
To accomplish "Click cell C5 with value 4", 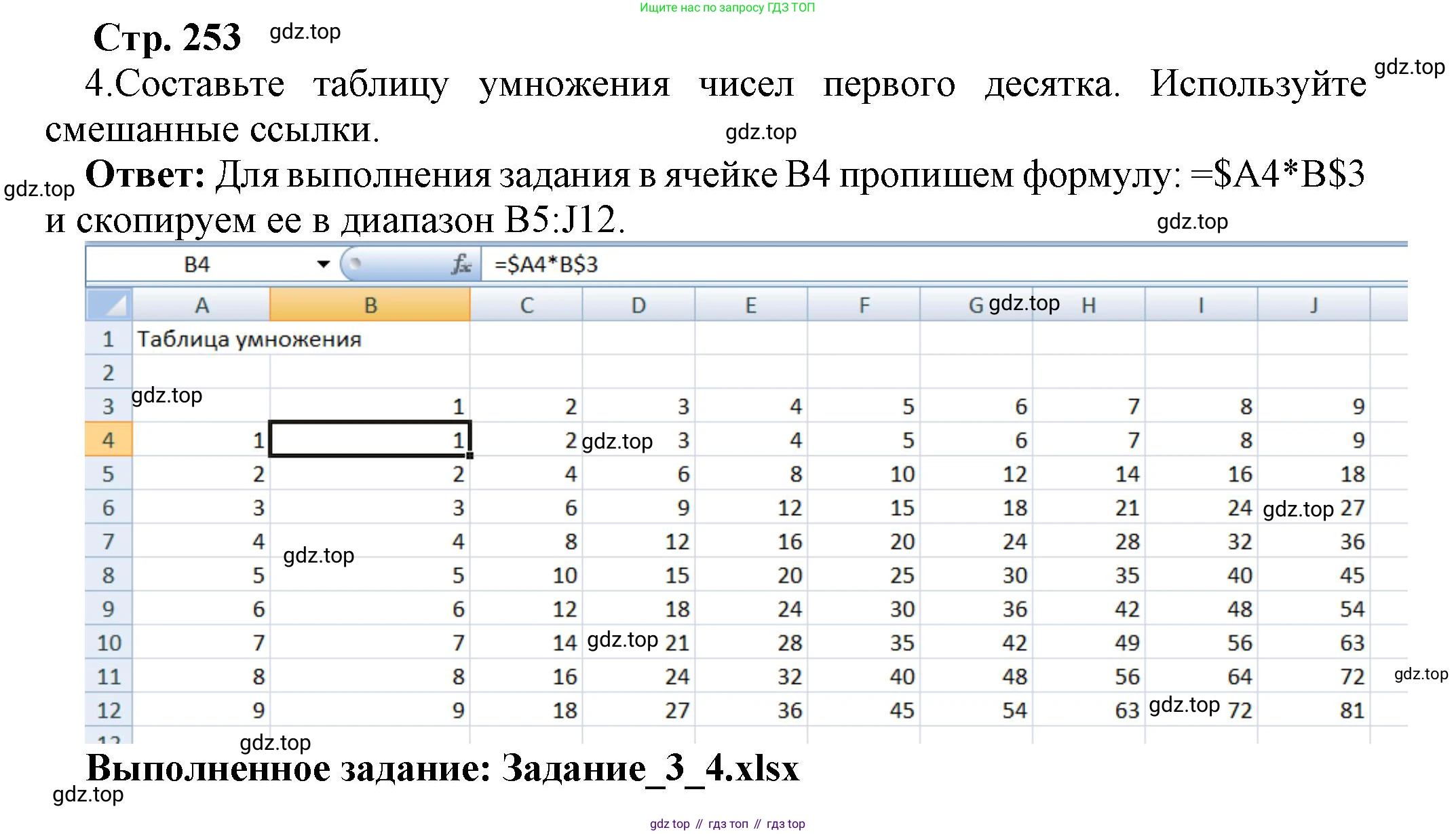I will pyautogui.click(x=526, y=474).
